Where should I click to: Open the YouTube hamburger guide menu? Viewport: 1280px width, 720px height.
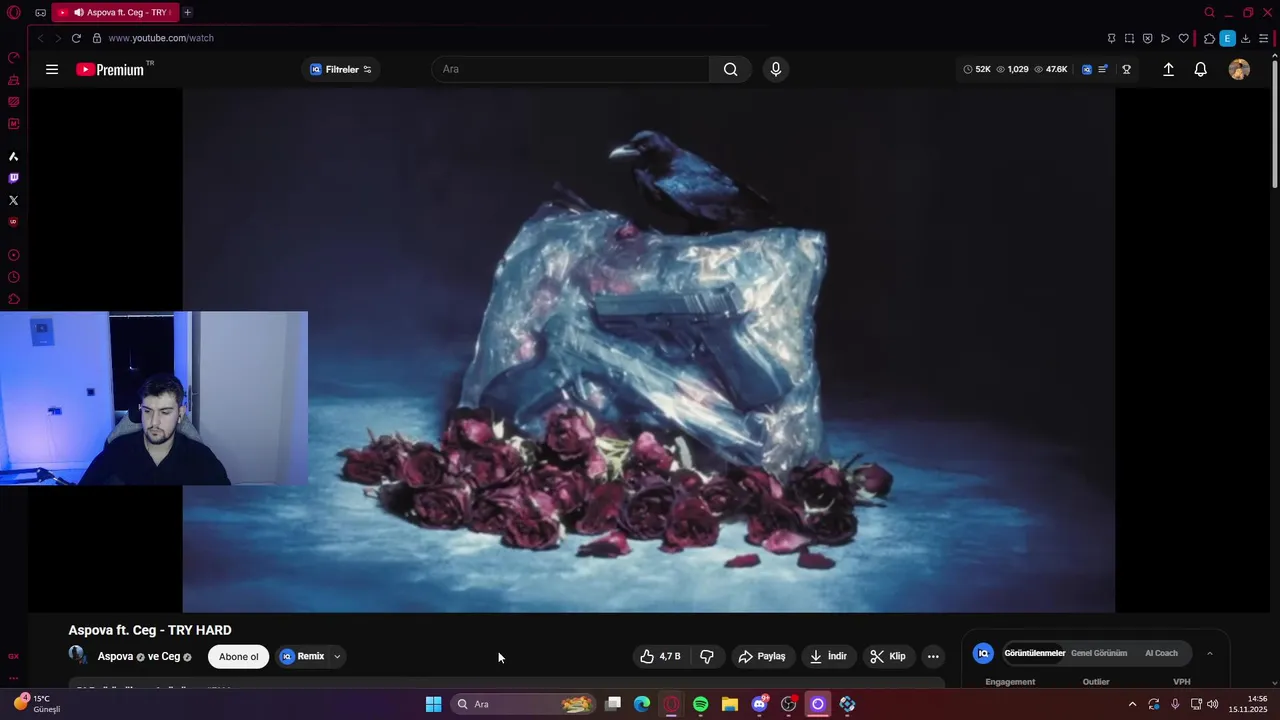click(52, 69)
